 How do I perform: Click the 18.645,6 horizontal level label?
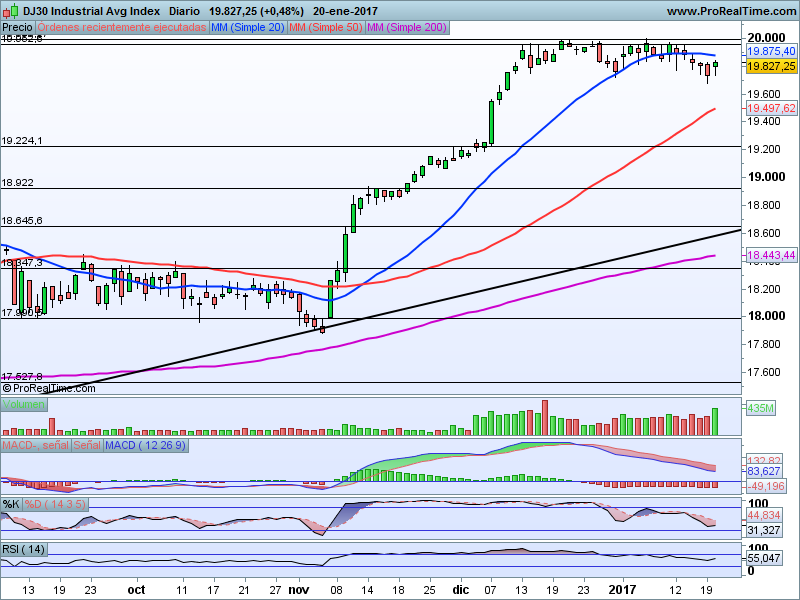pyautogui.click(x=22, y=221)
